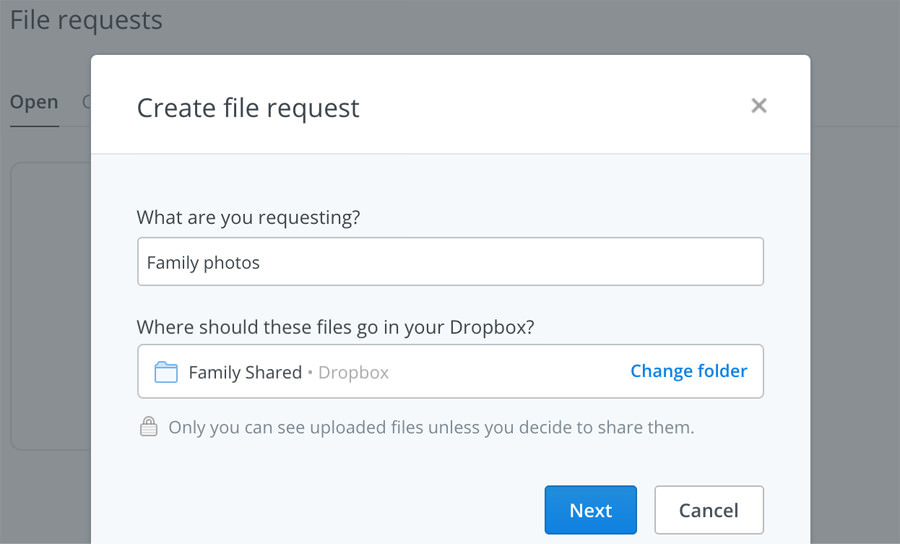
Task: Click the Next button
Action: (x=591, y=510)
